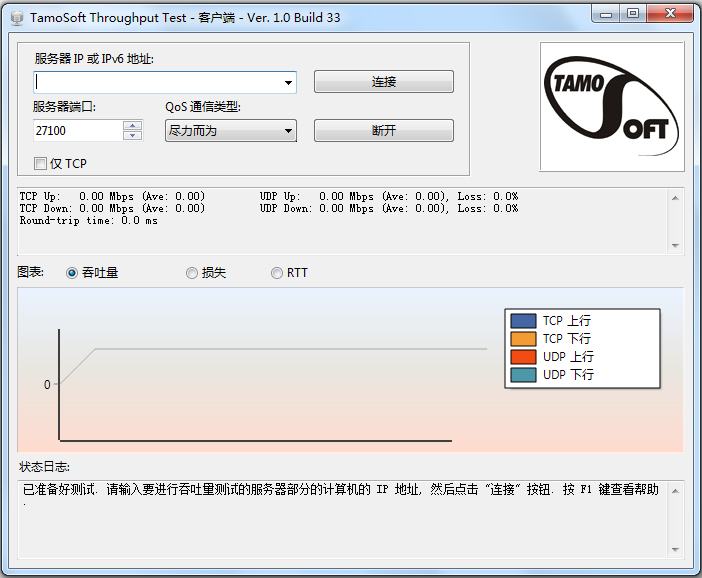The height and width of the screenshot is (578, 702).
Task: Click the 'UDP Up: 0.00 Mbps' statistics line
Action: click(389, 197)
